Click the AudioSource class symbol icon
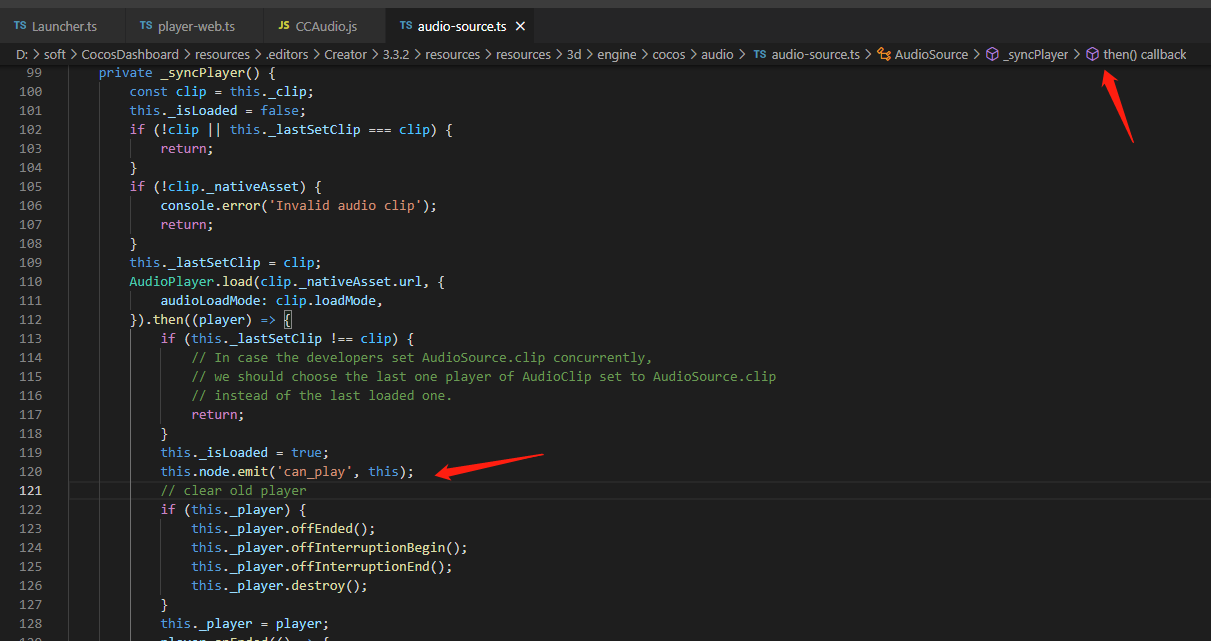This screenshot has height=641, width=1211. coord(884,54)
